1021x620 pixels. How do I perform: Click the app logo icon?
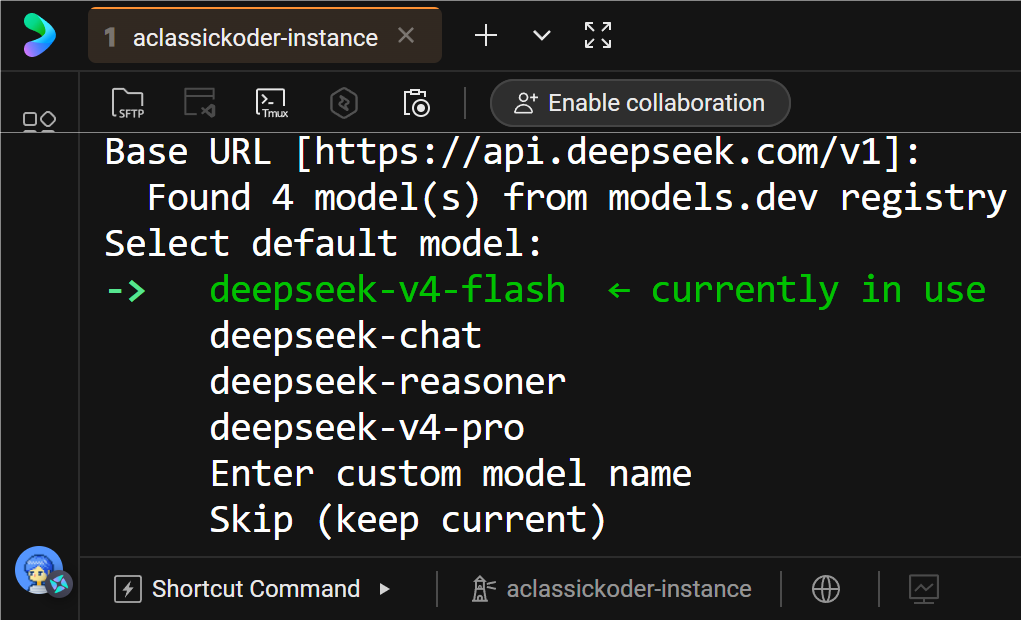(x=39, y=35)
